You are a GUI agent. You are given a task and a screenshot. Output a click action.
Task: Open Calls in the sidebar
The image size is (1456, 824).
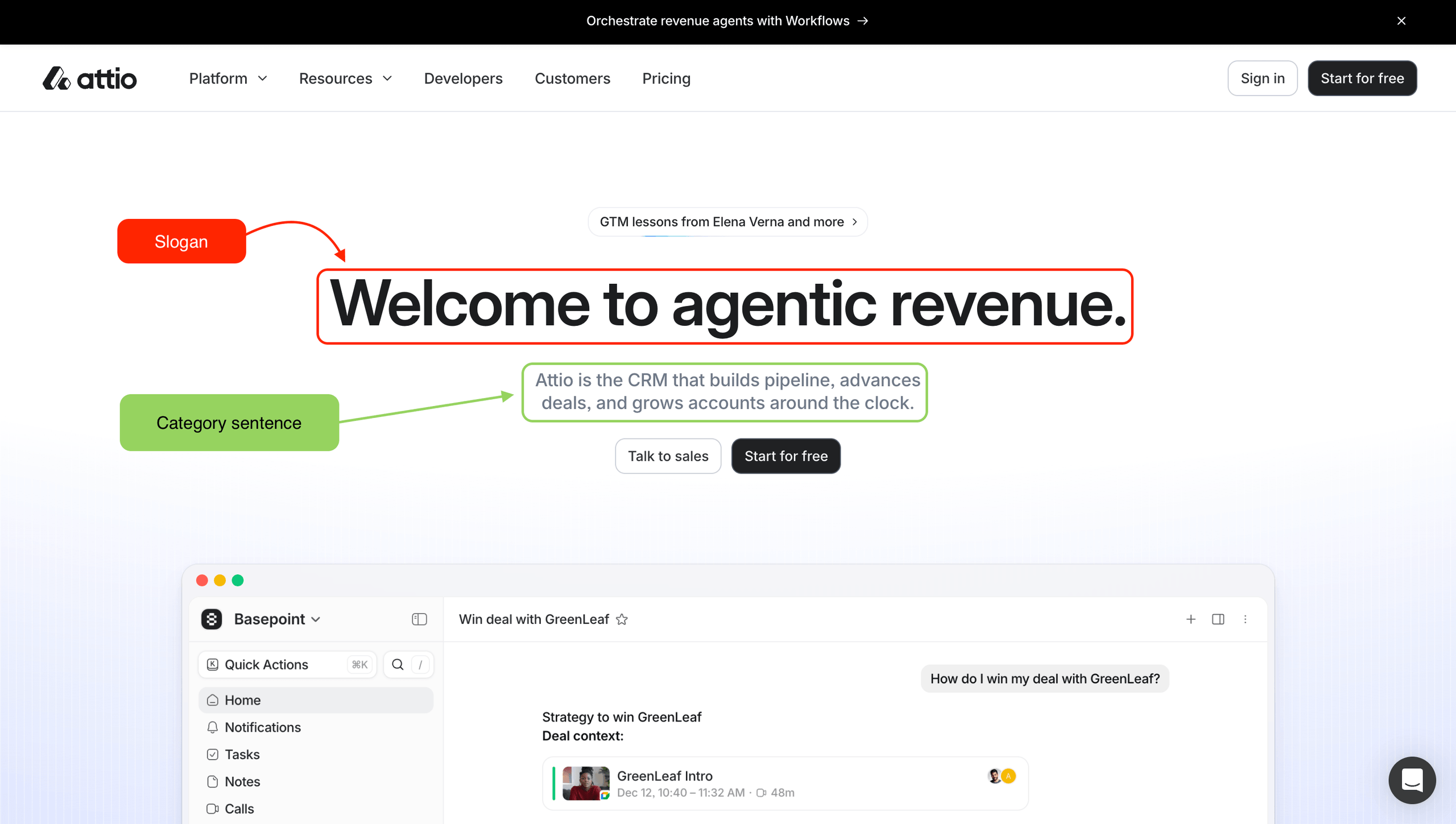click(316, 809)
